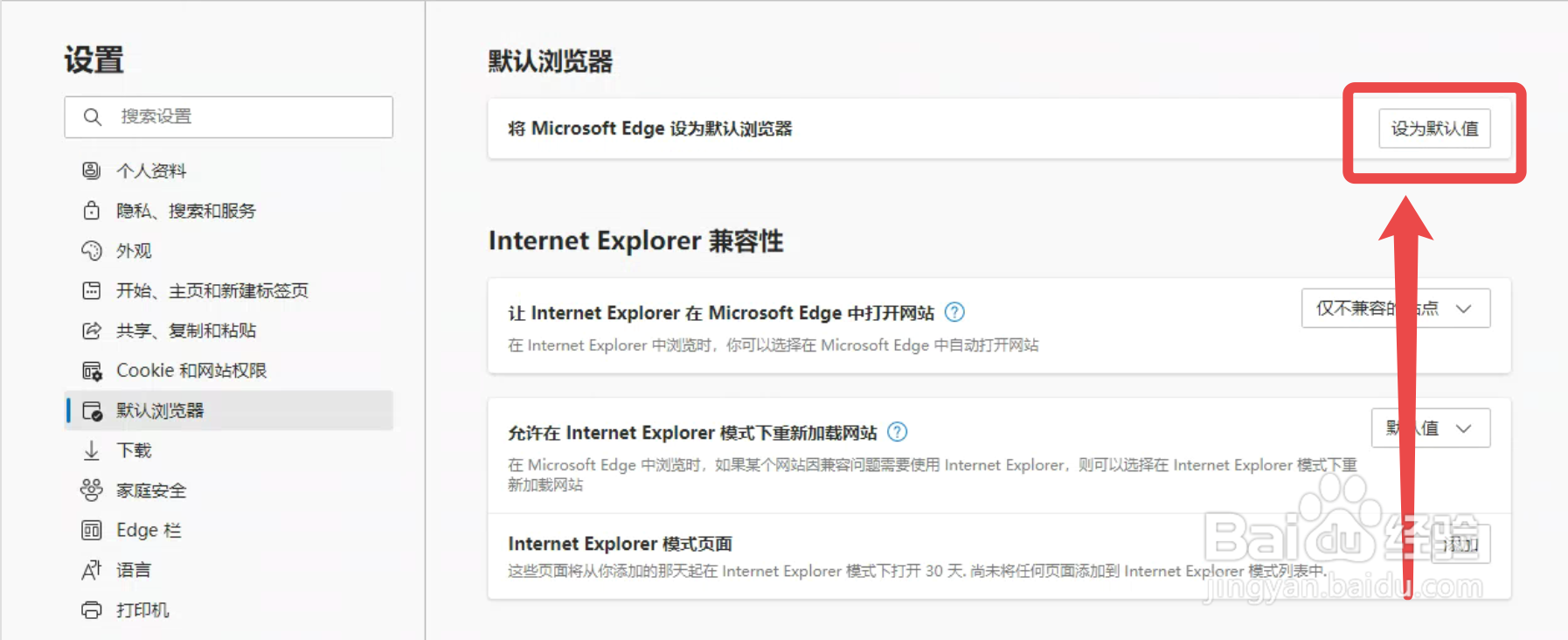Click the Edge 栏 sidebar icon

(92, 530)
